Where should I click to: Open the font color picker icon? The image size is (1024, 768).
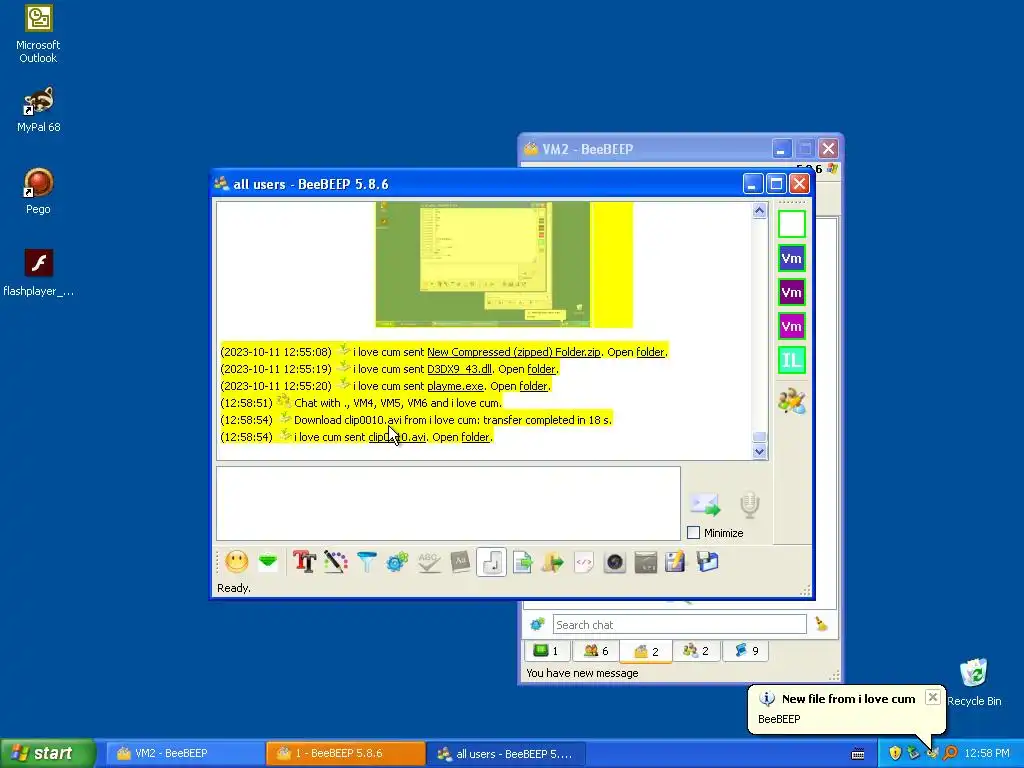point(336,562)
